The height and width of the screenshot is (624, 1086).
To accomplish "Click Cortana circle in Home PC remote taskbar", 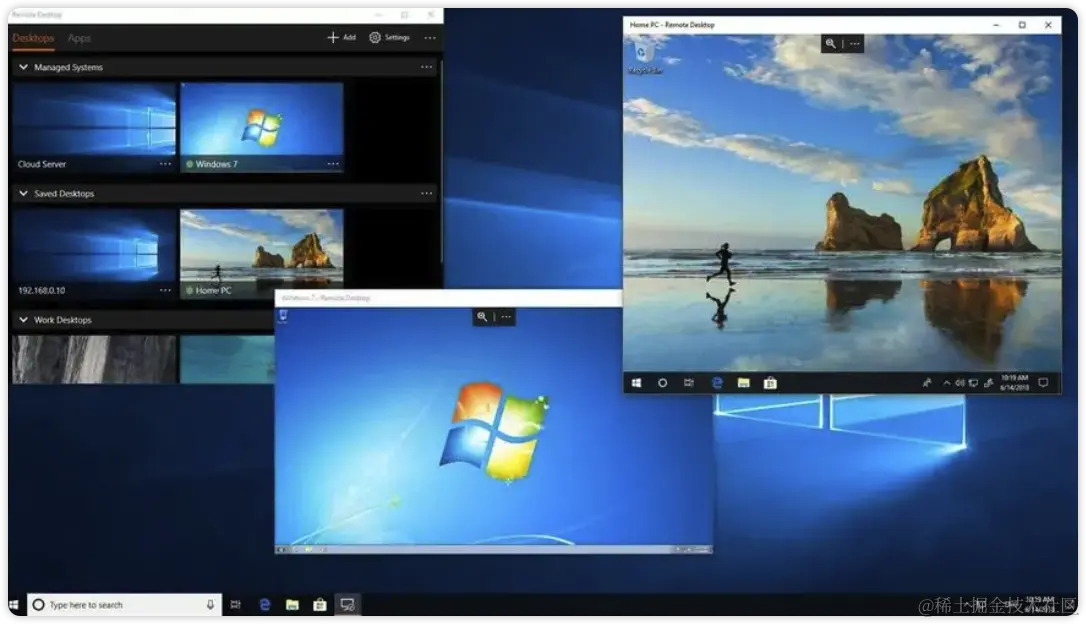I will pos(663,383).
